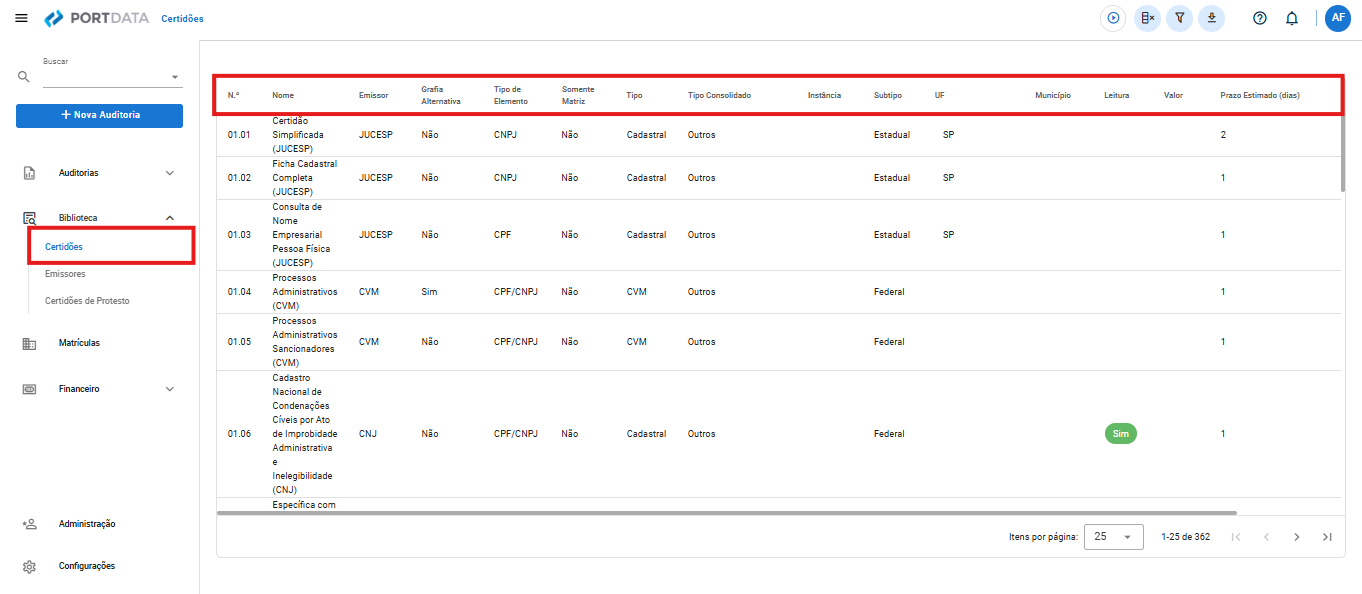Open the items per page dropdown
The height and width of the screenshot is (594, 1362).
pos(1114,537)
